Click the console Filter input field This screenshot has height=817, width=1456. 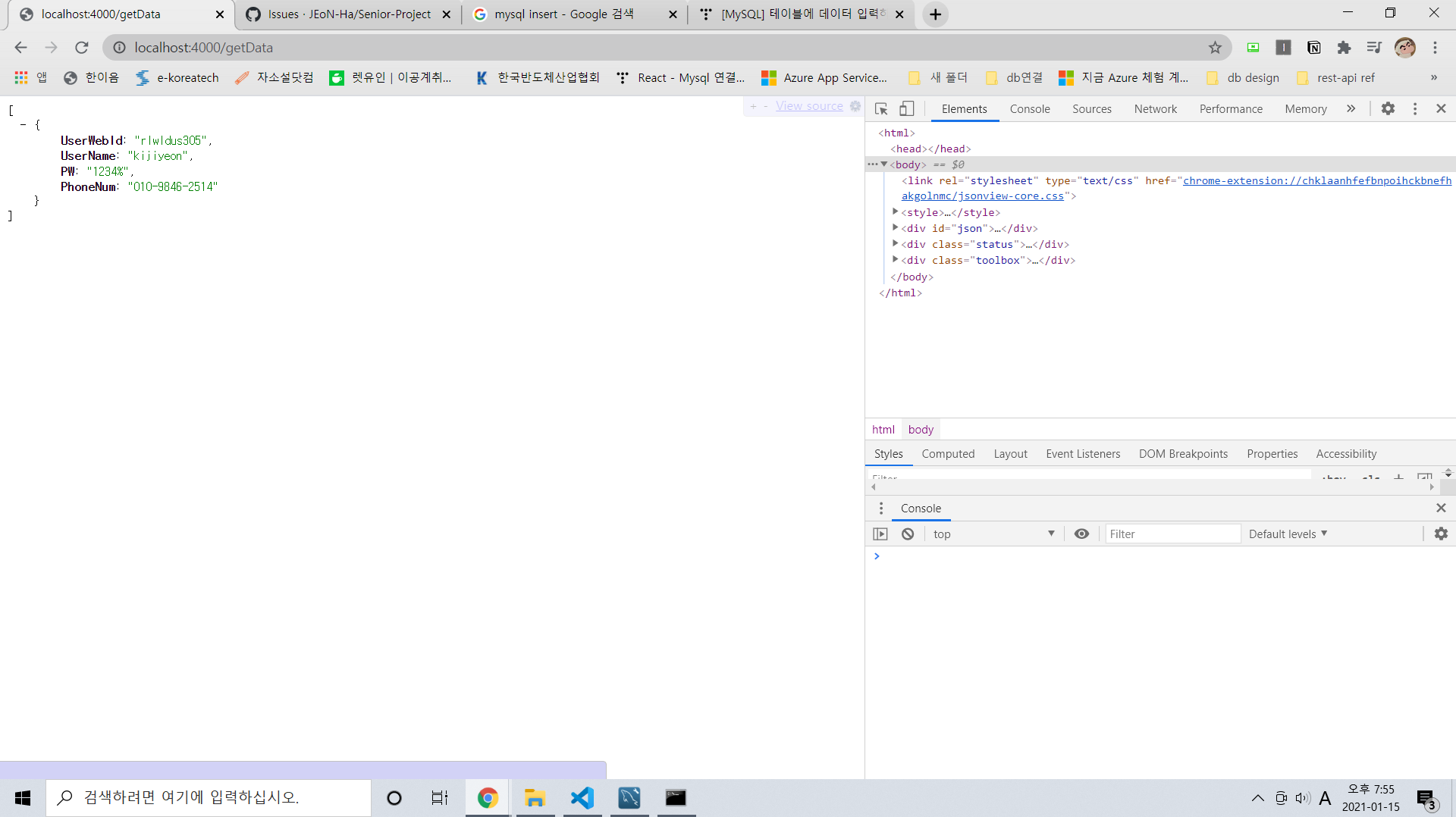[1172, 534]
